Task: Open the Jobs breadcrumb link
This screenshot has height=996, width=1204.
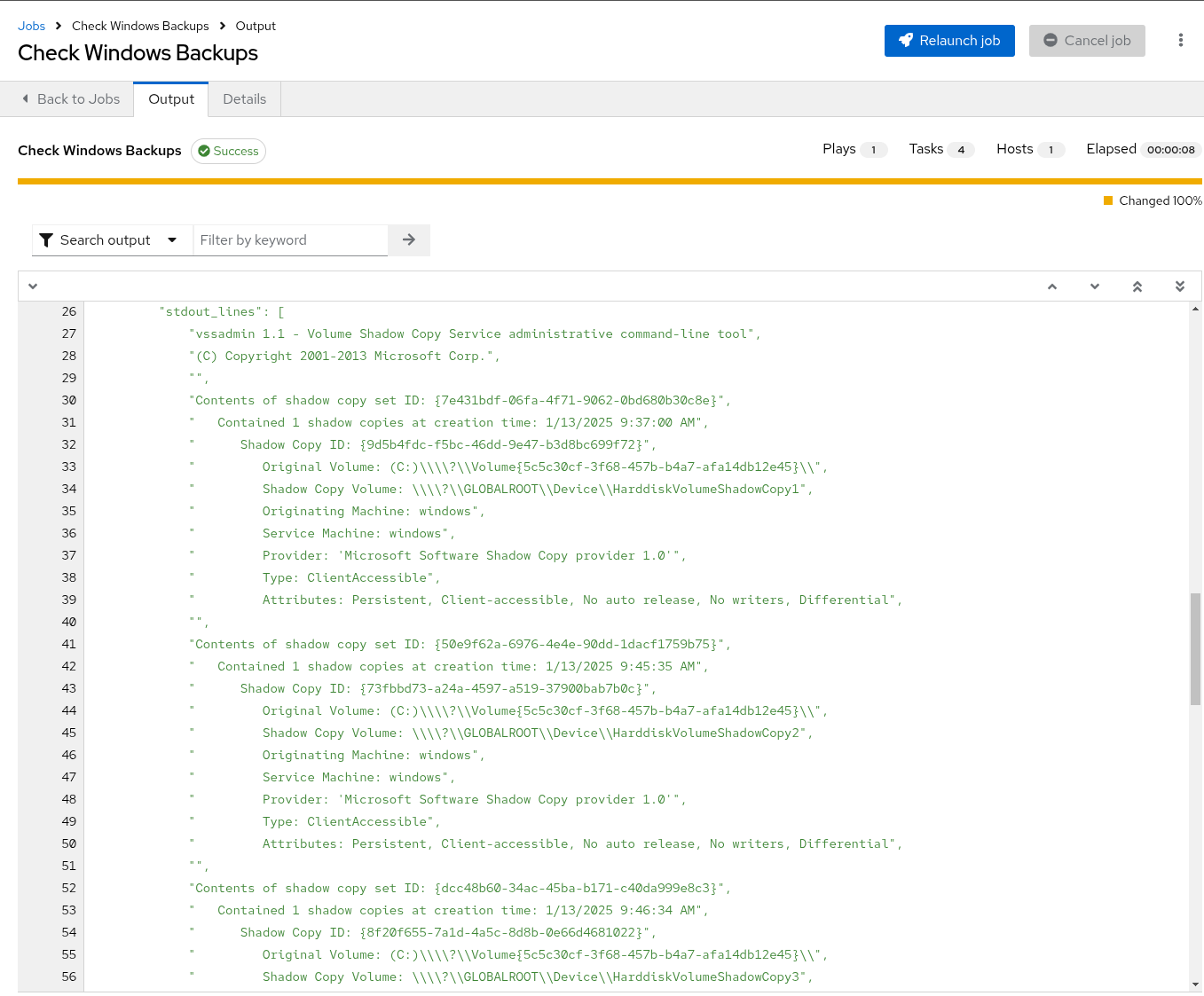Action: [x=32, y=26]
